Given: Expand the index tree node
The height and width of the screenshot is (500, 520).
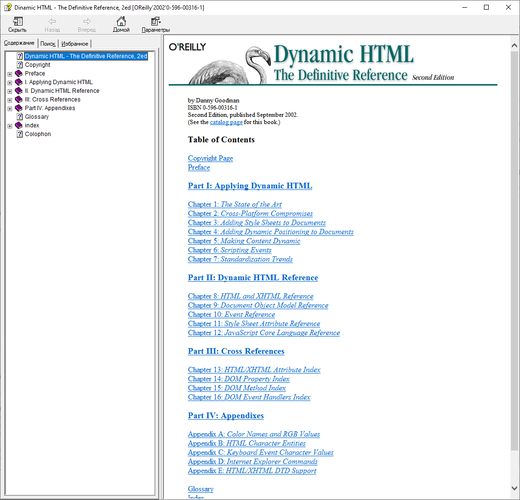Looking at the screenshot, I should point(10,126).
